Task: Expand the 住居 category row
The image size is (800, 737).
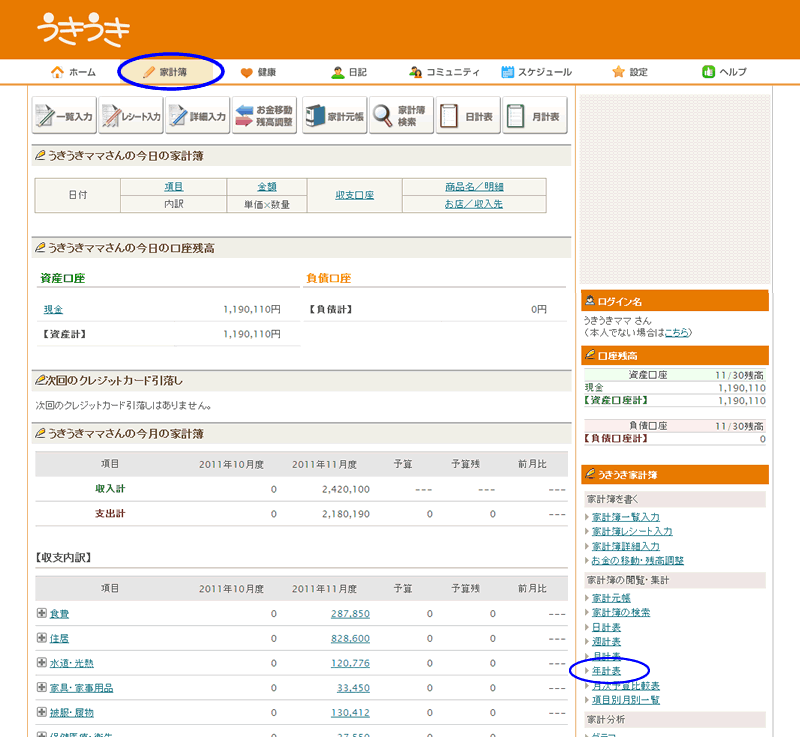Action: pos(41,638)
